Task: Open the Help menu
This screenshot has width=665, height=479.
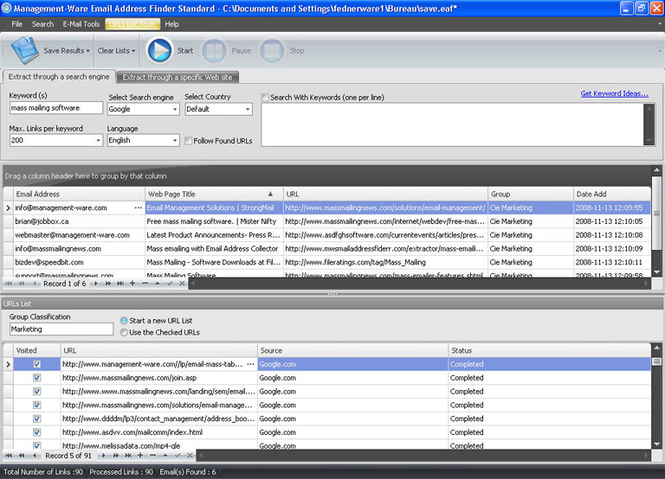Action: [171, 24]
